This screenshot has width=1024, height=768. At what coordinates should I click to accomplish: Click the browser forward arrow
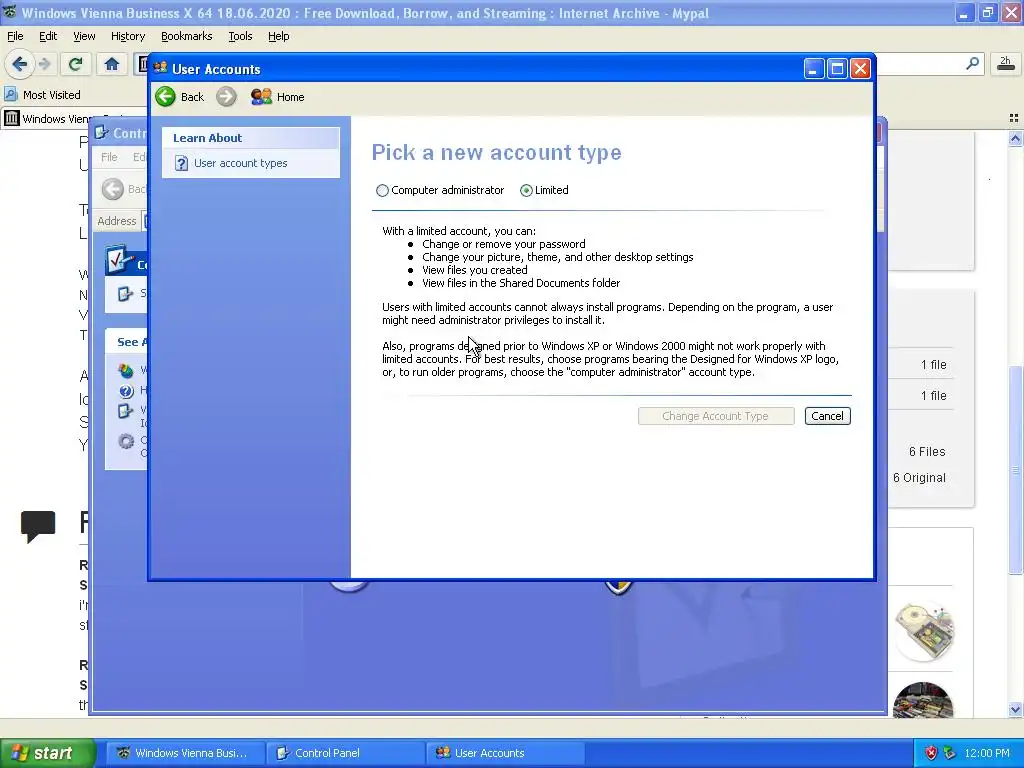[x=44, y=64]
